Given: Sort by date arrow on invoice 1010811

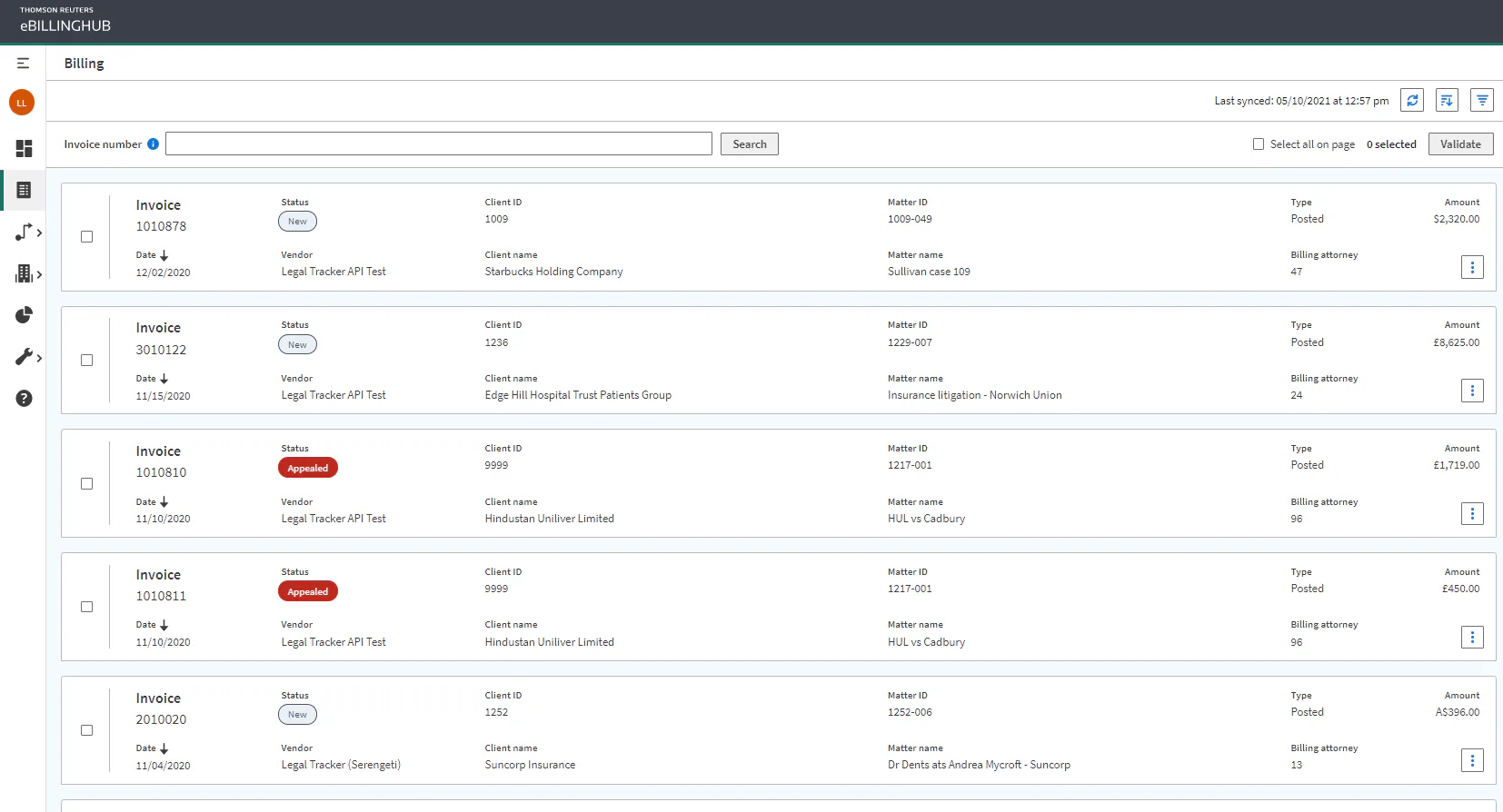Looking at the screenshot, I should [x=164, y=626].
